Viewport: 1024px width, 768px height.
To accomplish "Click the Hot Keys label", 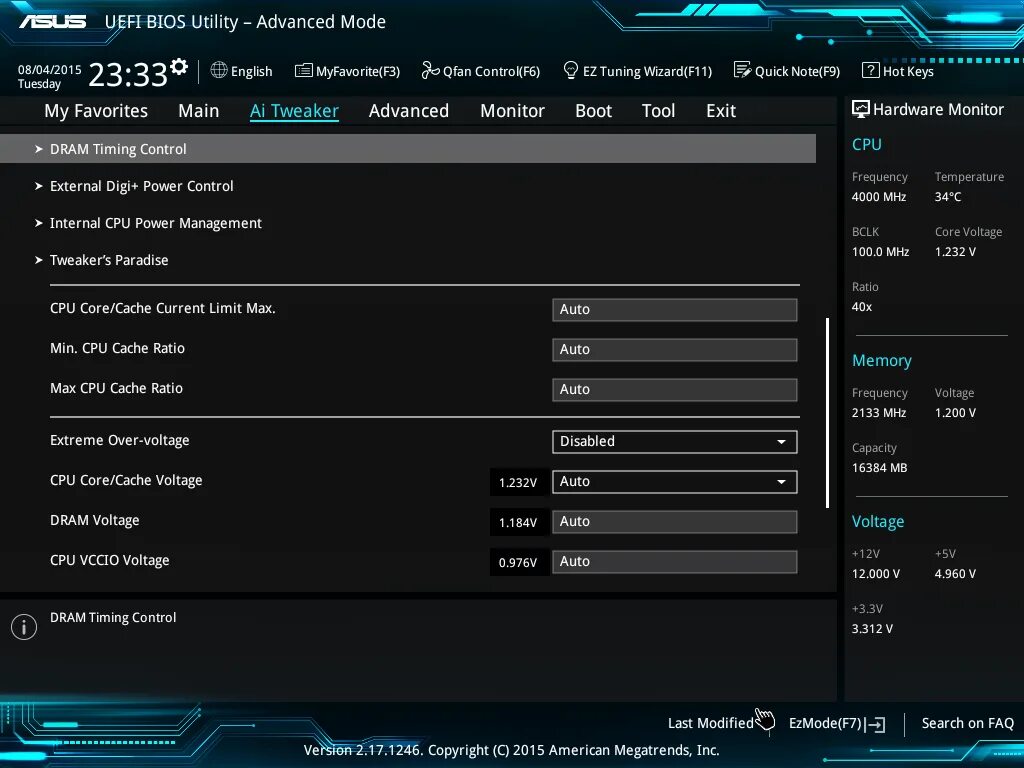I will click(x=908, y=71).
